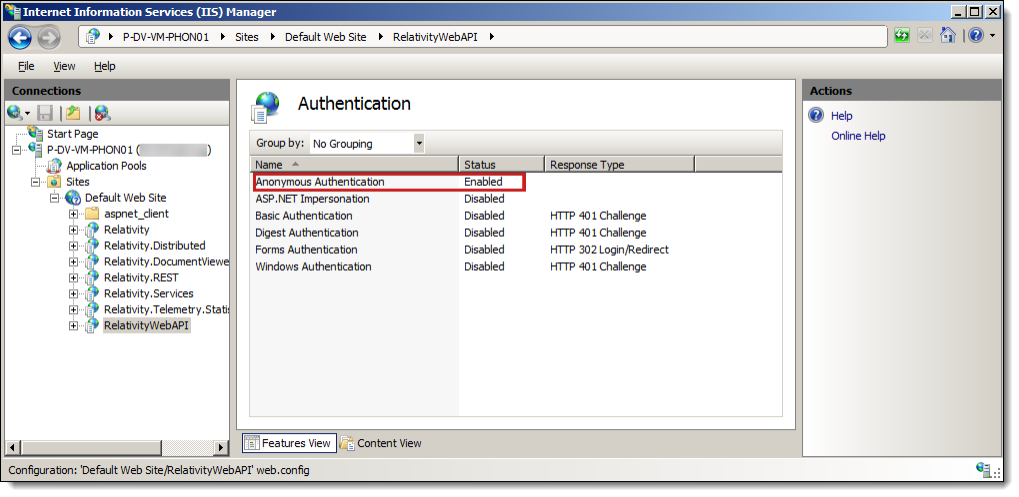Select RelativityWebAPI node

tap(147, 325)
